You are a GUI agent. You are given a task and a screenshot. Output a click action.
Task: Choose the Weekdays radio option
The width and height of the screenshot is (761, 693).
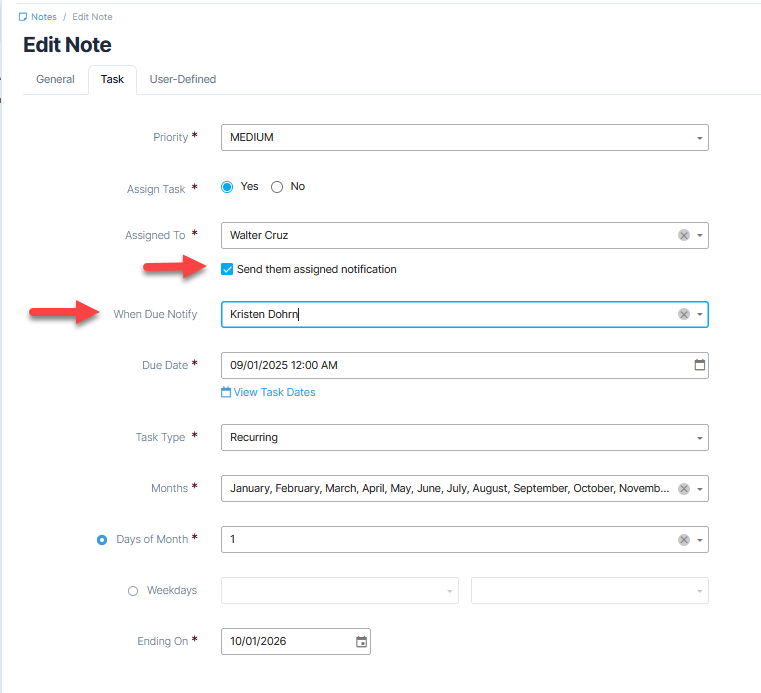click(133, 591)
